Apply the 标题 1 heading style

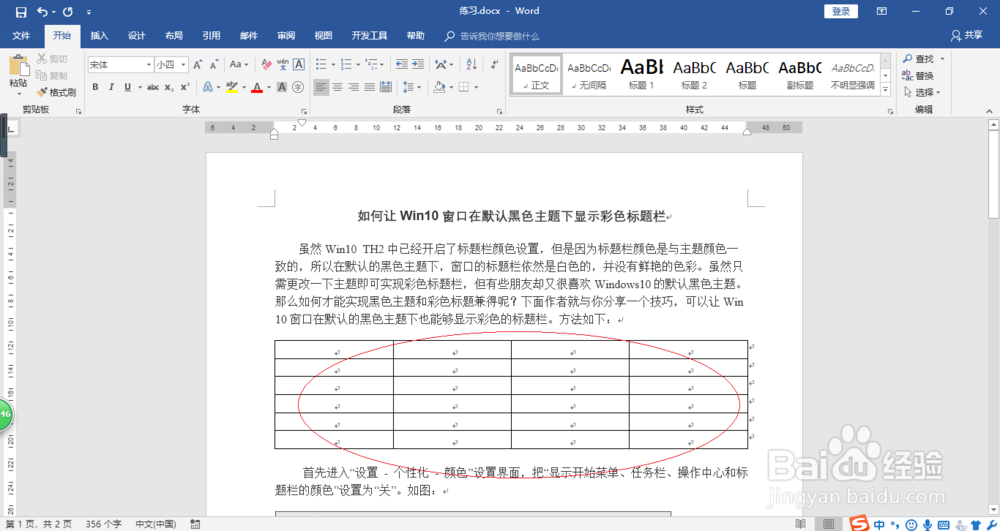[642, 75]
